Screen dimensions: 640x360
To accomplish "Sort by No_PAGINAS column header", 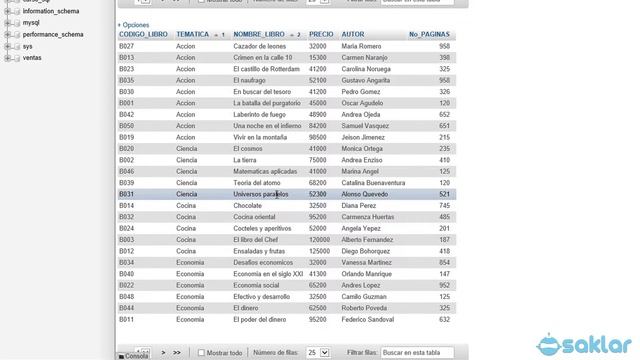I will click(429, 34).
